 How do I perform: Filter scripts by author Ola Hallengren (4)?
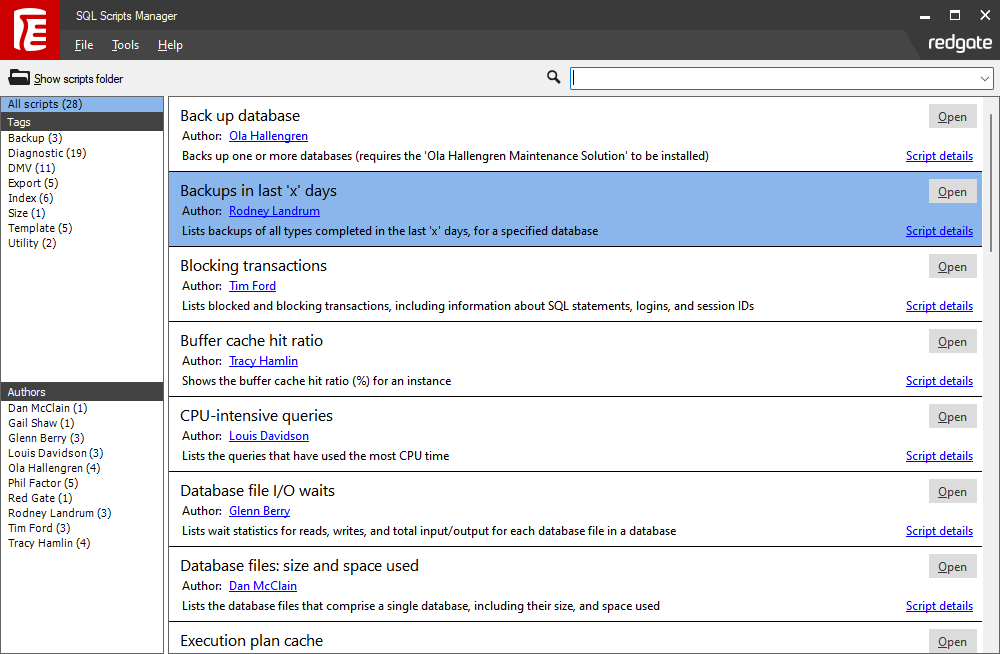point(54,468)
